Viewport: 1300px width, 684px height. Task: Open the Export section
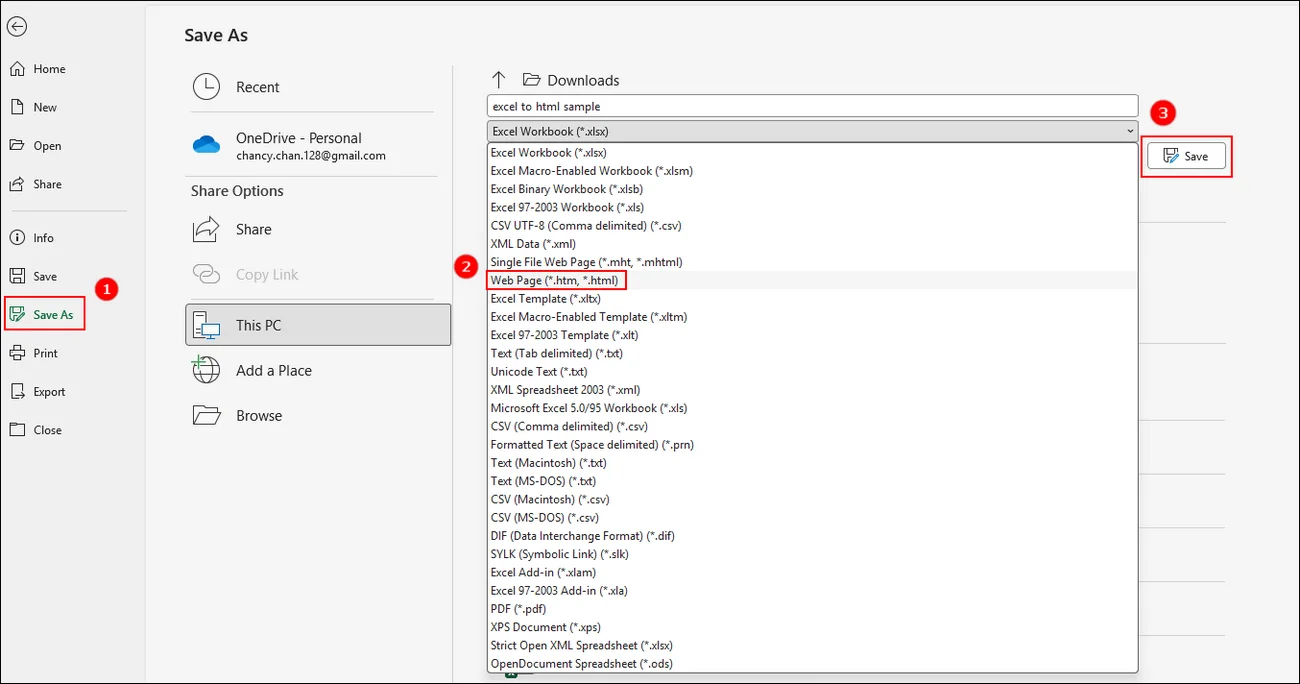coord(38,392)
